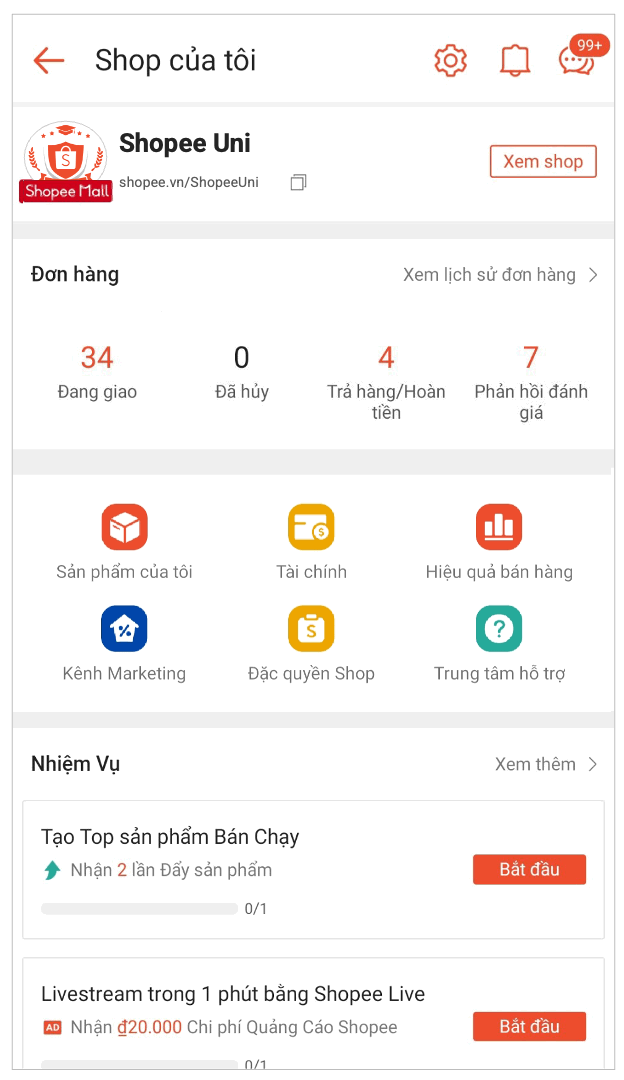
Task: Open Hiệu quả bán hàng chart icon
Action: point(499,527)
